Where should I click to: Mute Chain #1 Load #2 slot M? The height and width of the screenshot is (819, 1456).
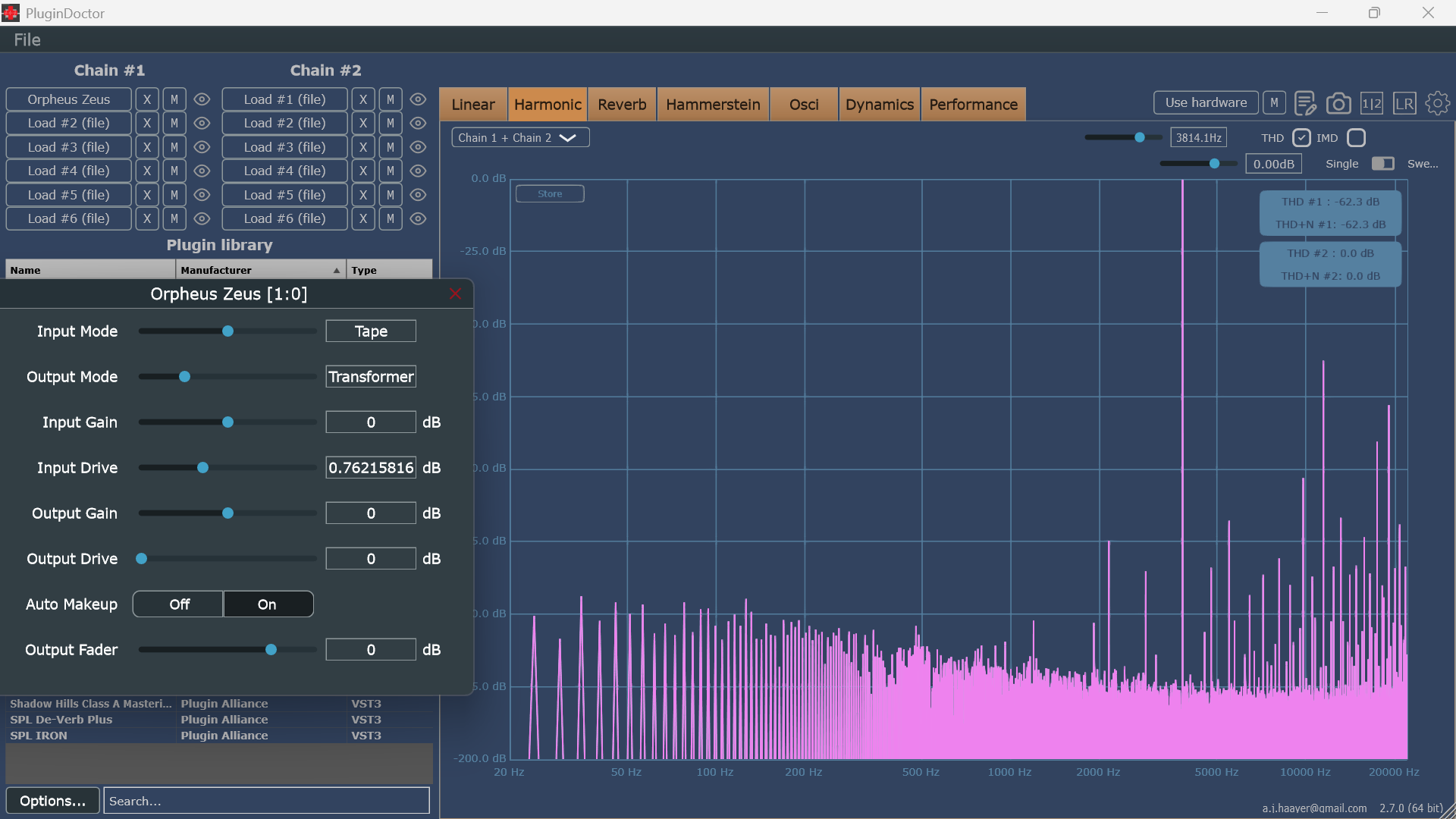[174, 123]
